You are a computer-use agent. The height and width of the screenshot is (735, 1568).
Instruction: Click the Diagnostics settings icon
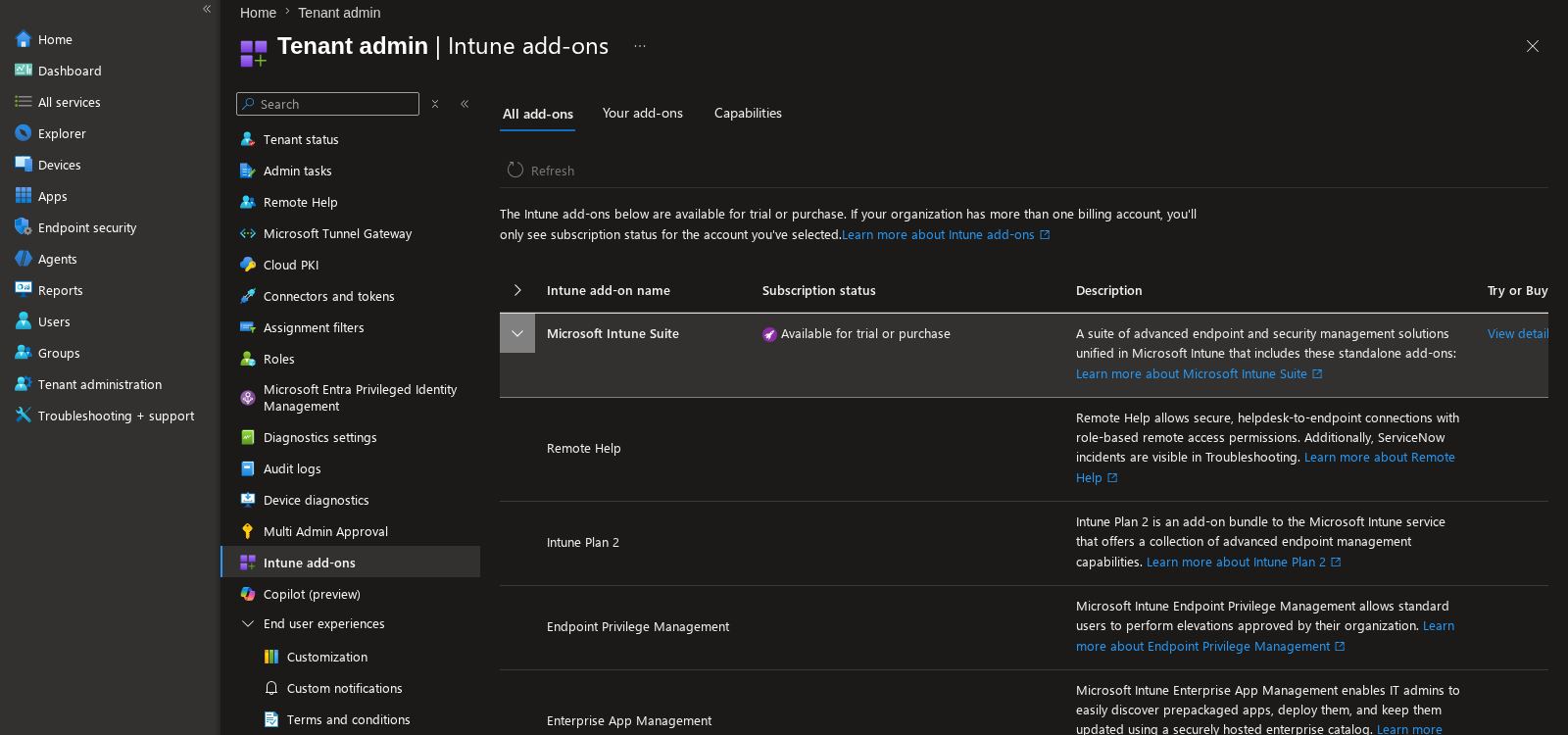click(248, 437)
